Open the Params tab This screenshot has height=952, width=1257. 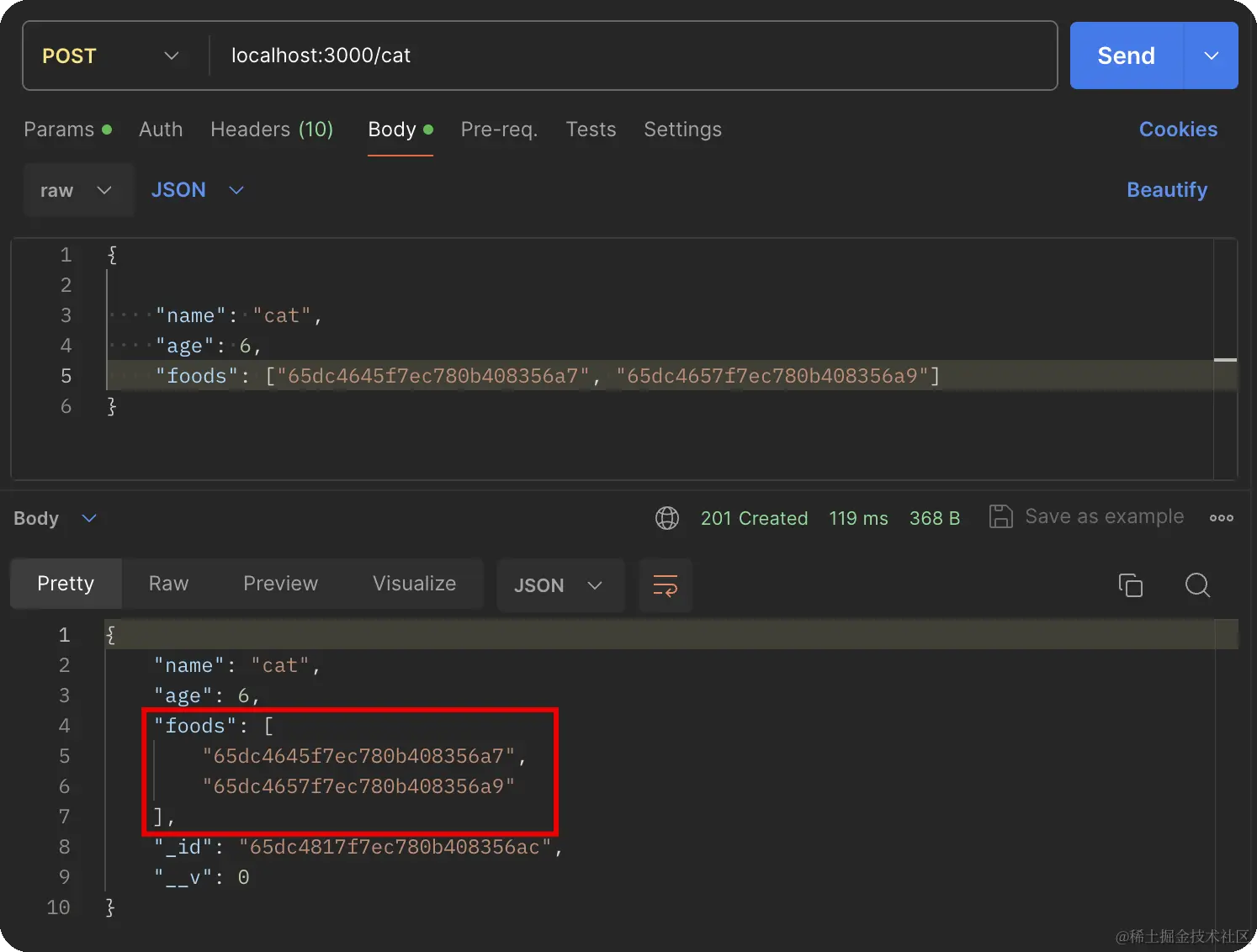pyautogui.click(x=59, y=130)
